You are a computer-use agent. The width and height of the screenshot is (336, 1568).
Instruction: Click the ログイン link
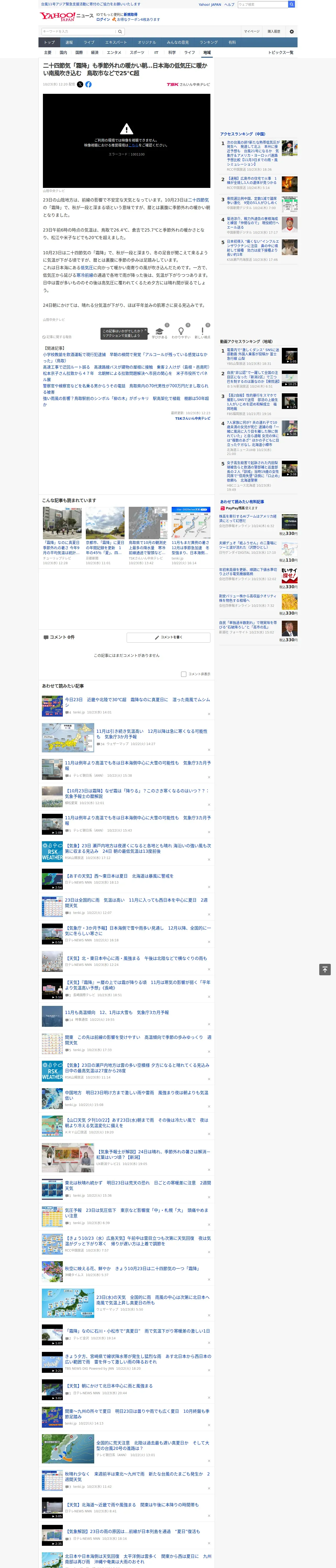click(x=103, y=20)
